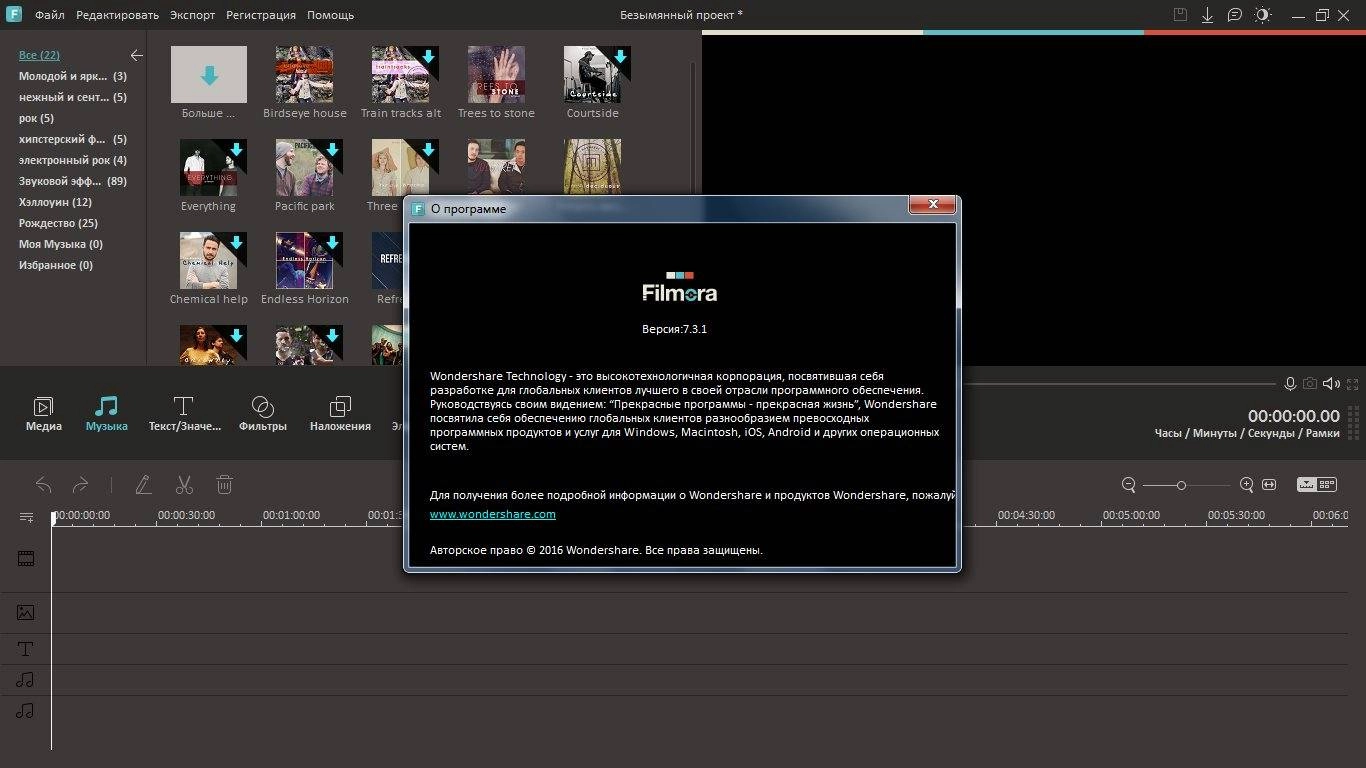Open the Музыка tab

(107, 414)
